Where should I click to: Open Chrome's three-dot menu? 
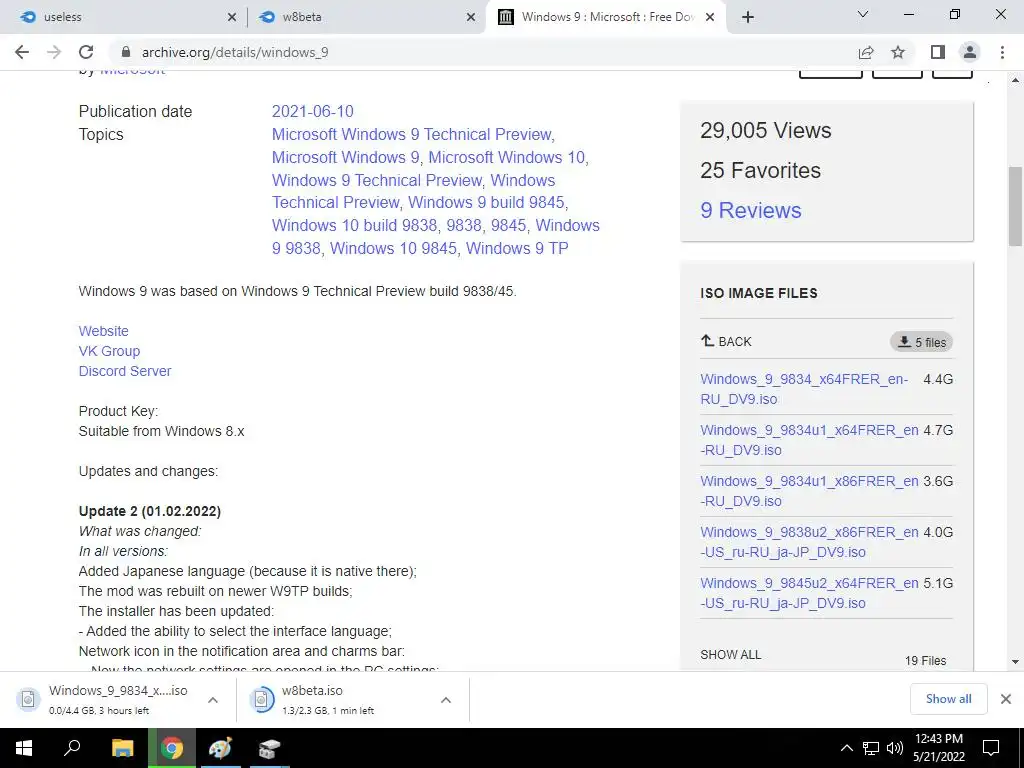pos(1002,52)
